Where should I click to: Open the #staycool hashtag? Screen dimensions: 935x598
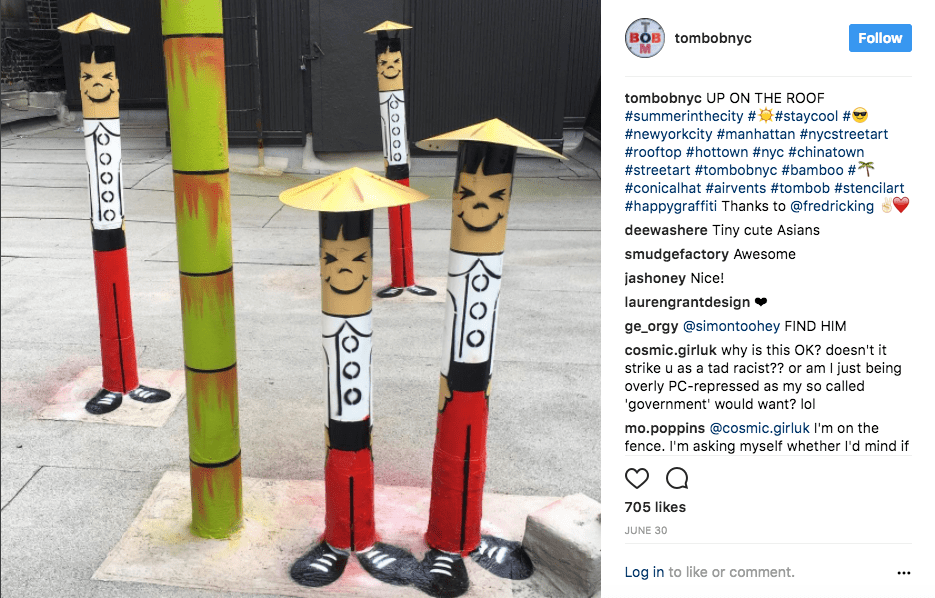point(806,116)
